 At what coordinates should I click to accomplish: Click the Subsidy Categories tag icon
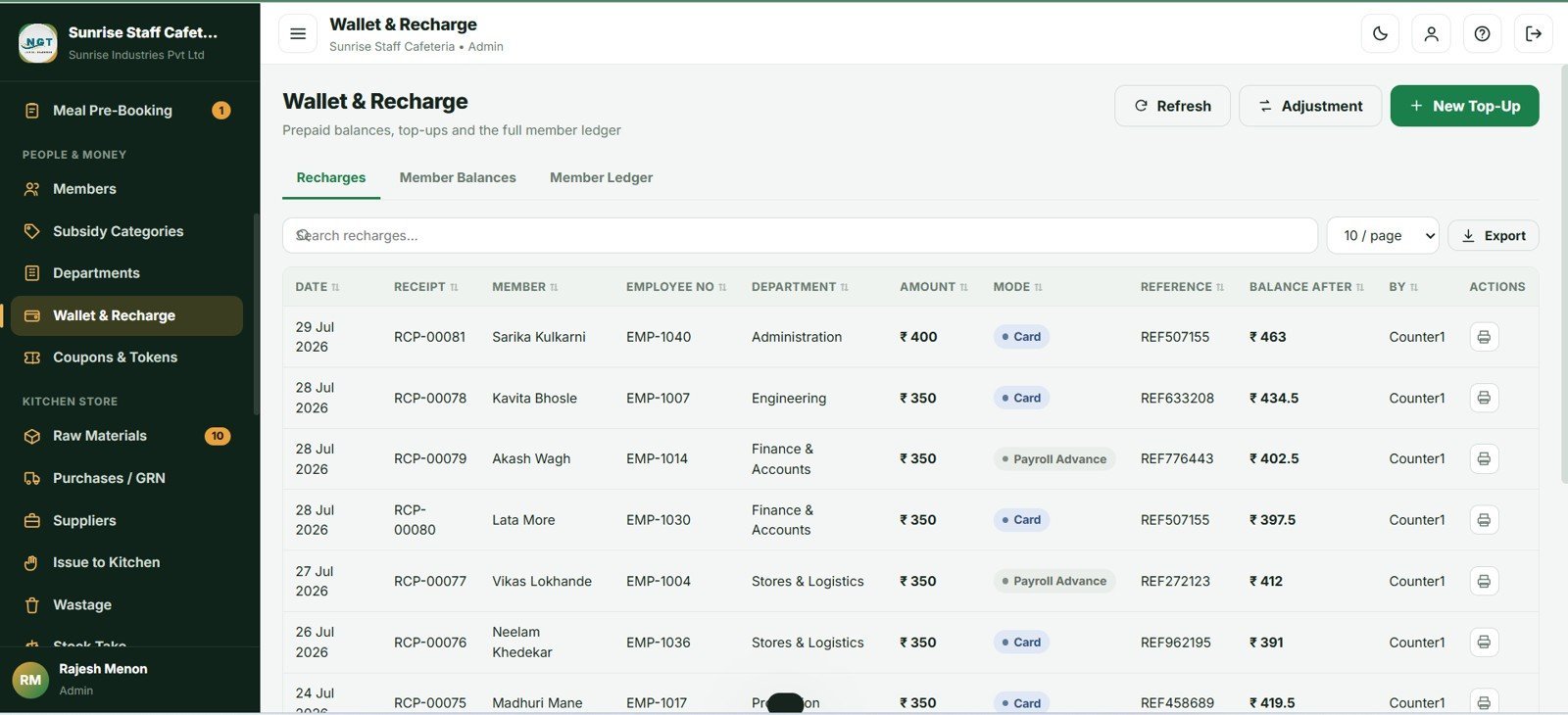click(32, 231)
